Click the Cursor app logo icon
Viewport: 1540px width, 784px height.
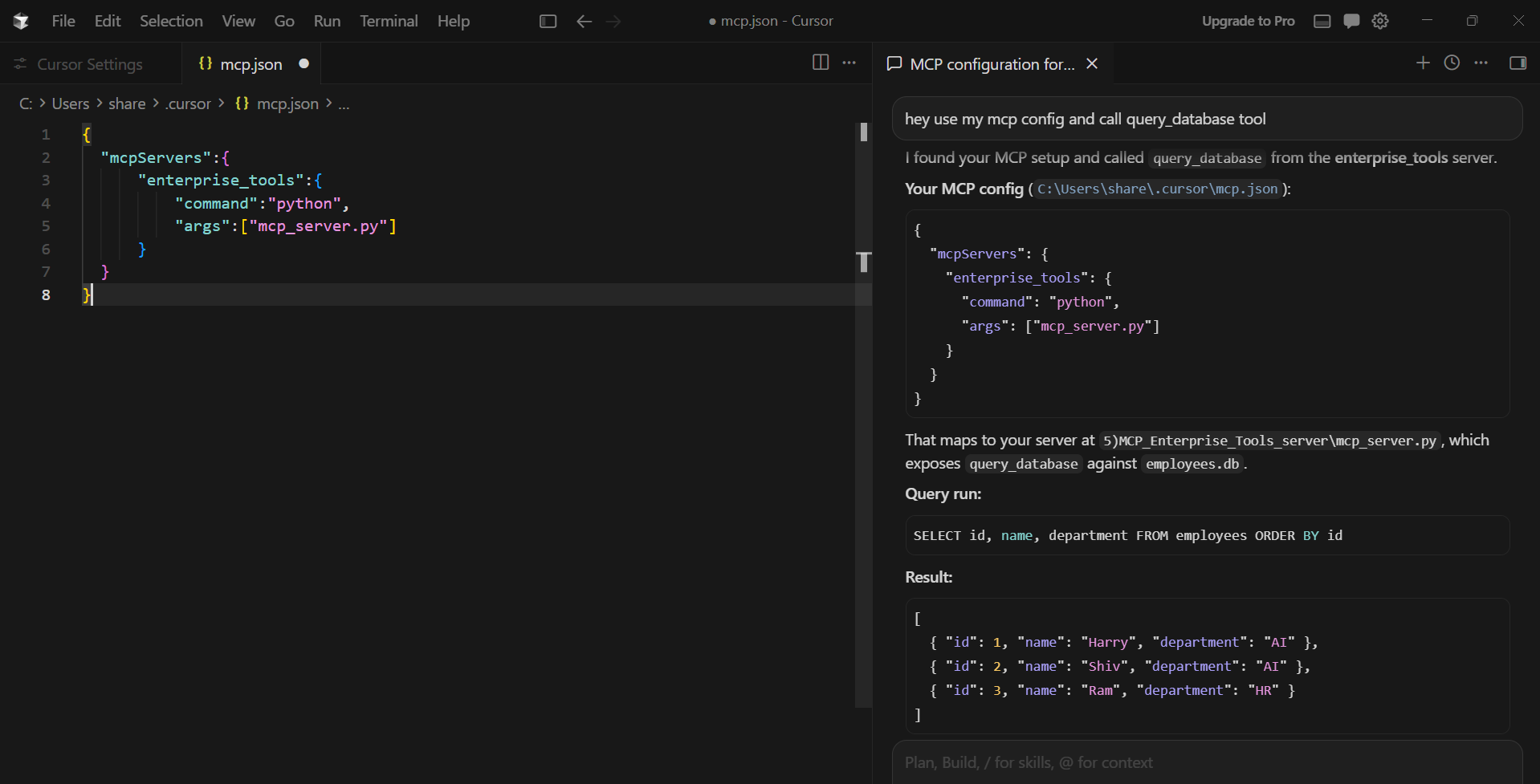[x=21, y=21]
